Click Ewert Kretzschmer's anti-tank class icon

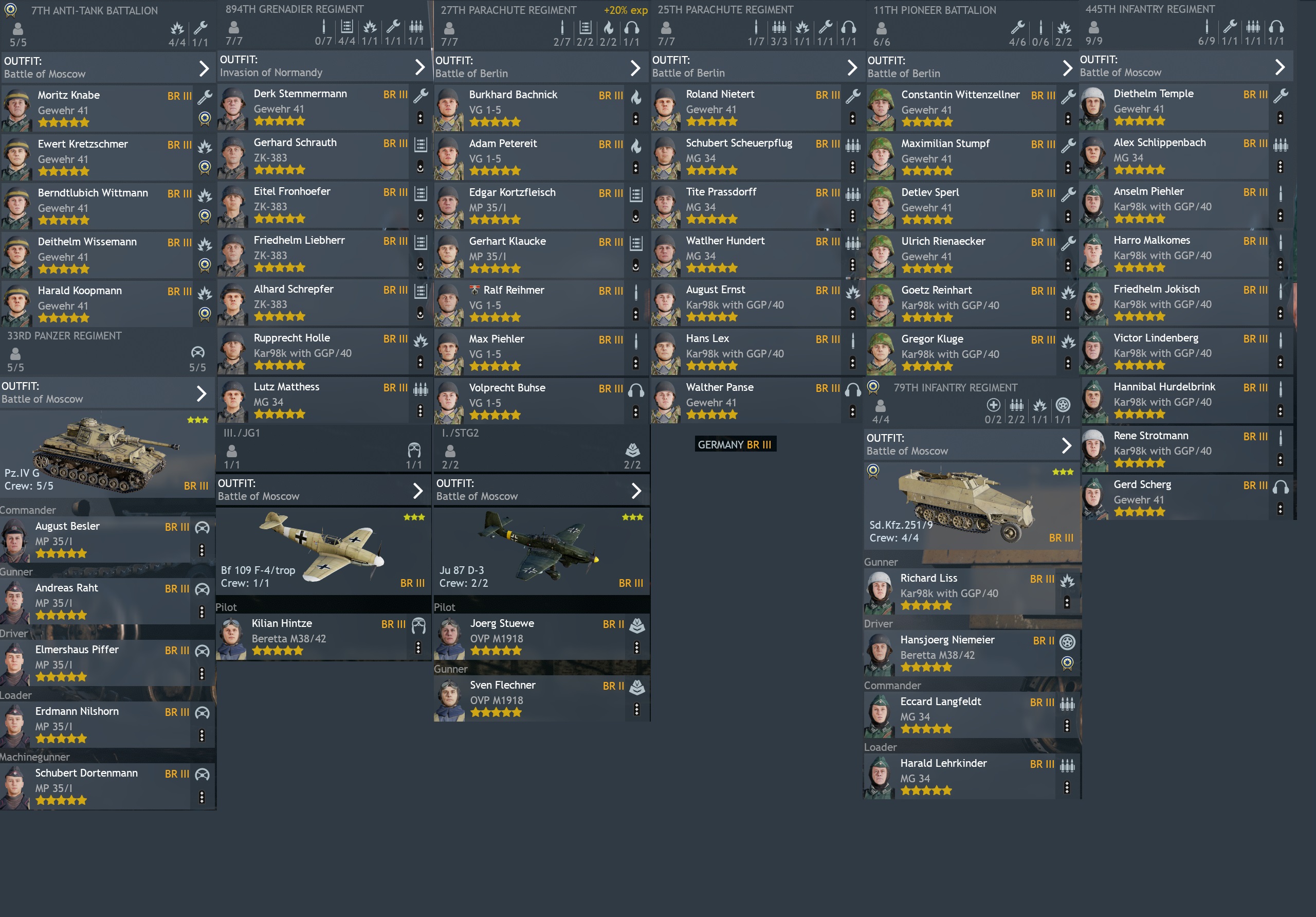(205, 146)
